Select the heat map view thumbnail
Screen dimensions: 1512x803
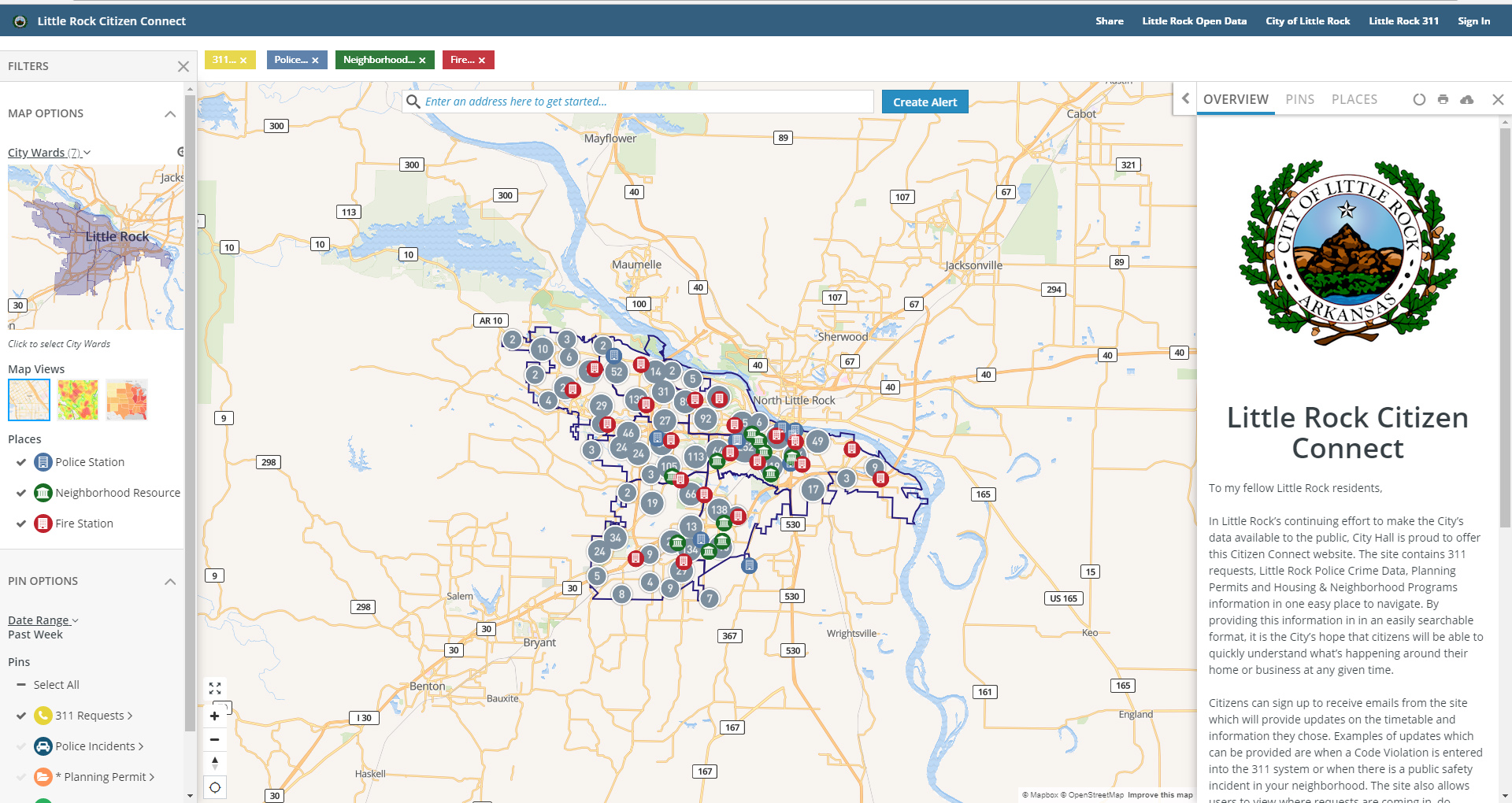coord(78,400)
